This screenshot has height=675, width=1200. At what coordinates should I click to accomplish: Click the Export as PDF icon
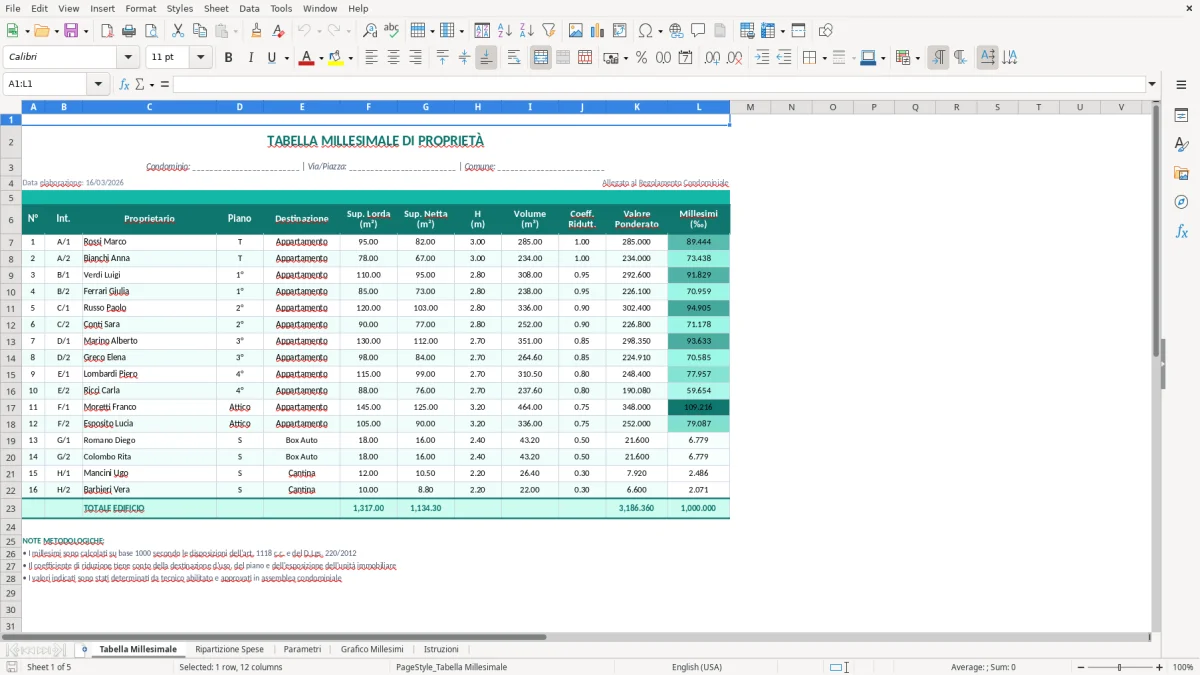coord(107,31)
